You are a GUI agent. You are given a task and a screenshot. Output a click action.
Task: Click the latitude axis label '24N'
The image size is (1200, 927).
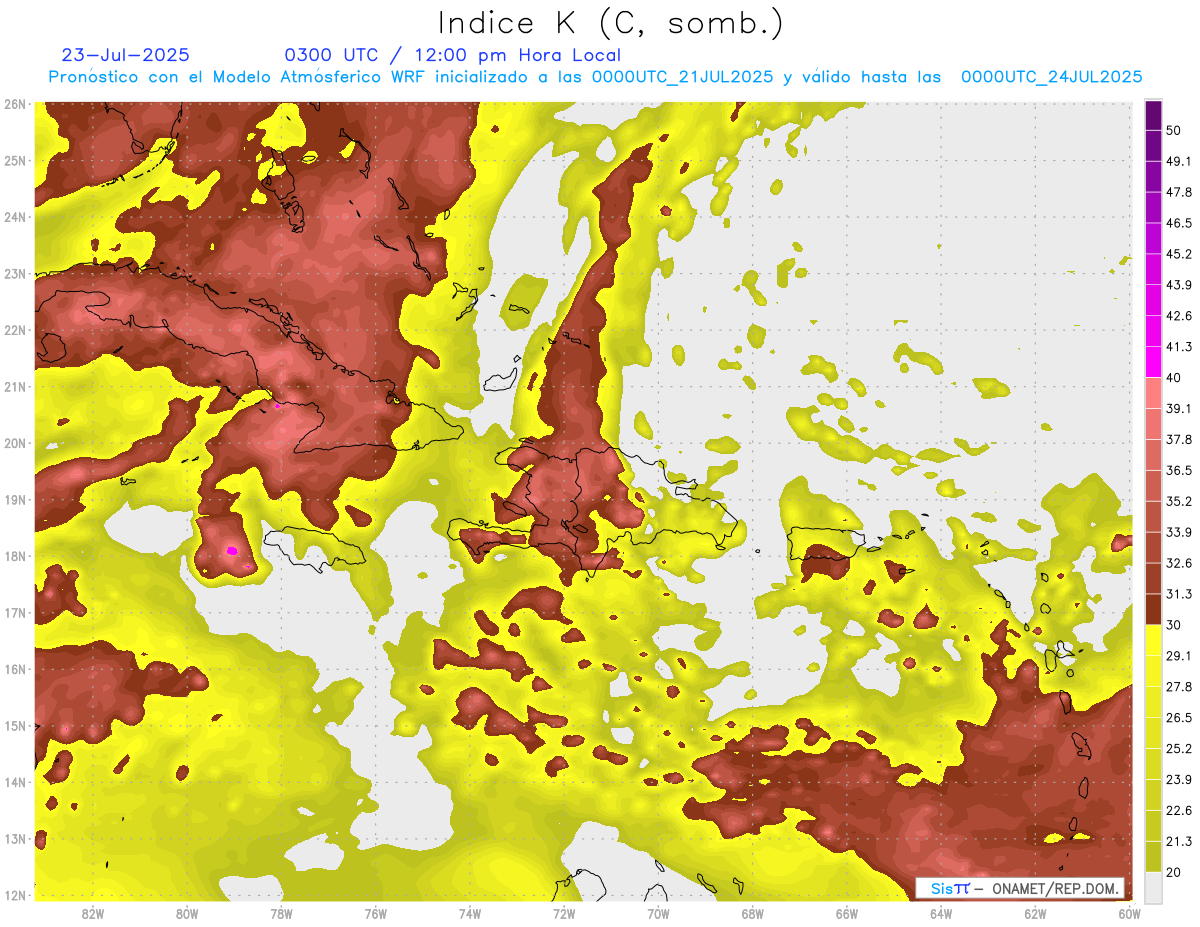15,217
